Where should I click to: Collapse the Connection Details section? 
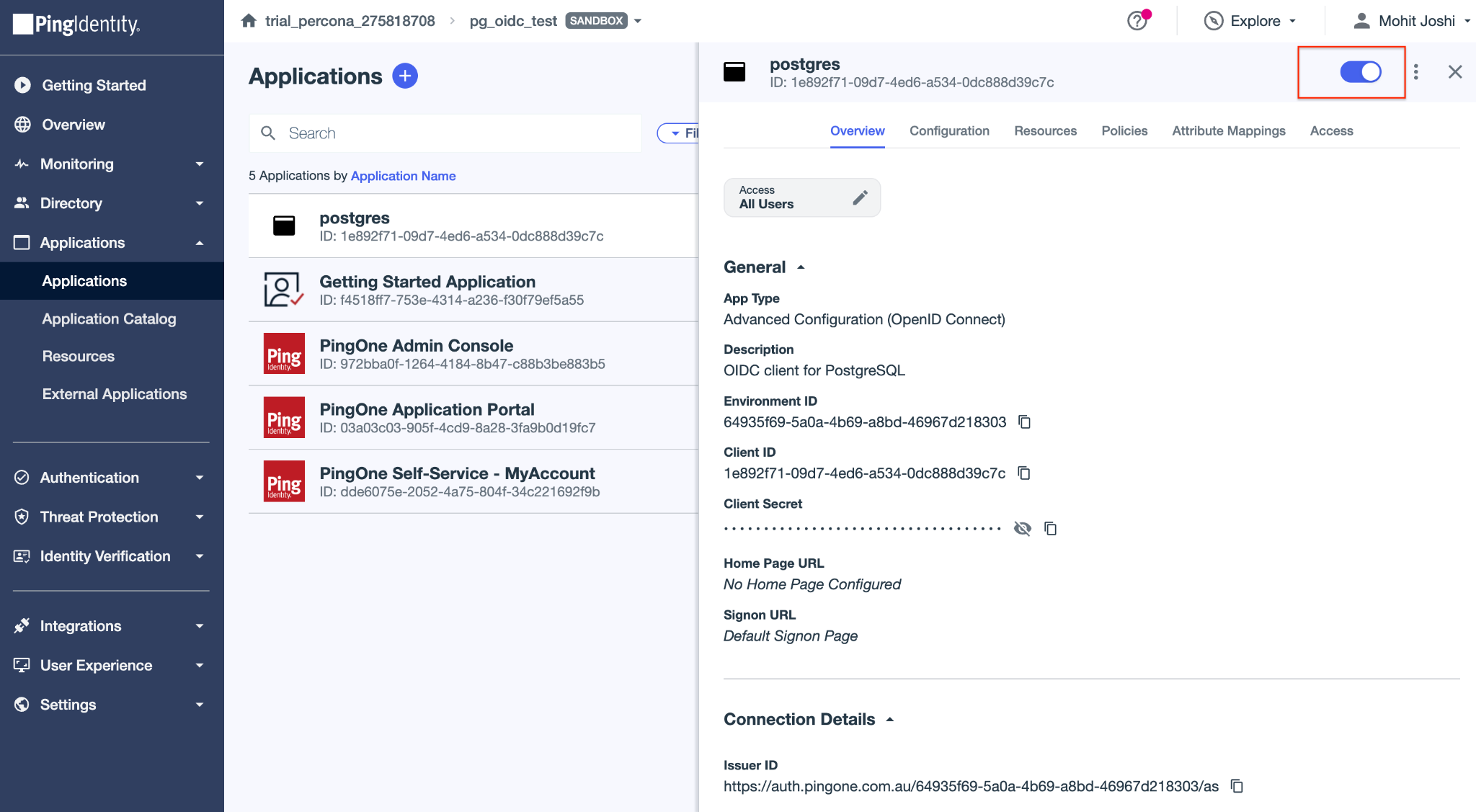890,720
